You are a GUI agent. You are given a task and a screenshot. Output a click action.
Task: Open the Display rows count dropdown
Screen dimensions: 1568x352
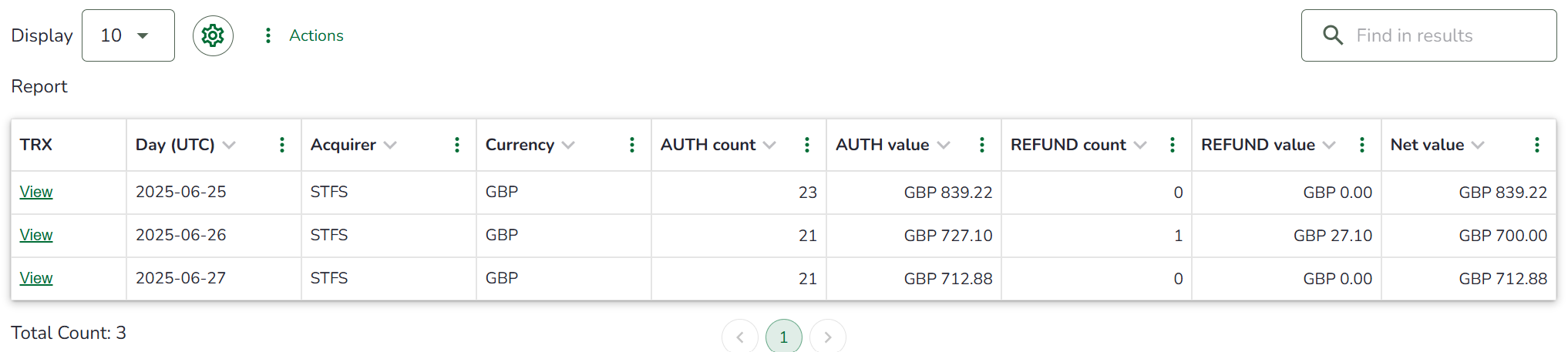point(128,35)
